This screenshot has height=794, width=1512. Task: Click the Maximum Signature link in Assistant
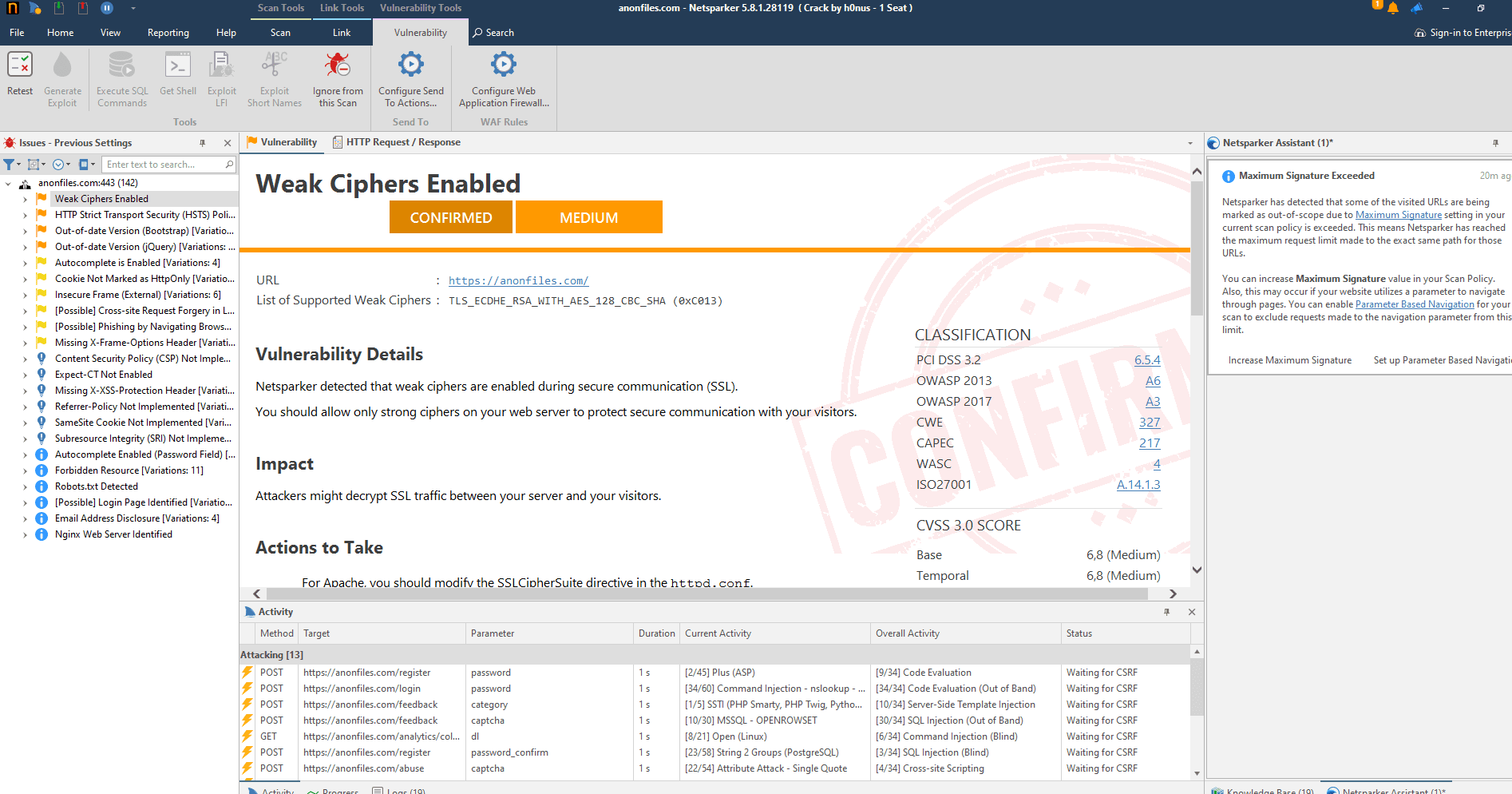coord(1399,215)
